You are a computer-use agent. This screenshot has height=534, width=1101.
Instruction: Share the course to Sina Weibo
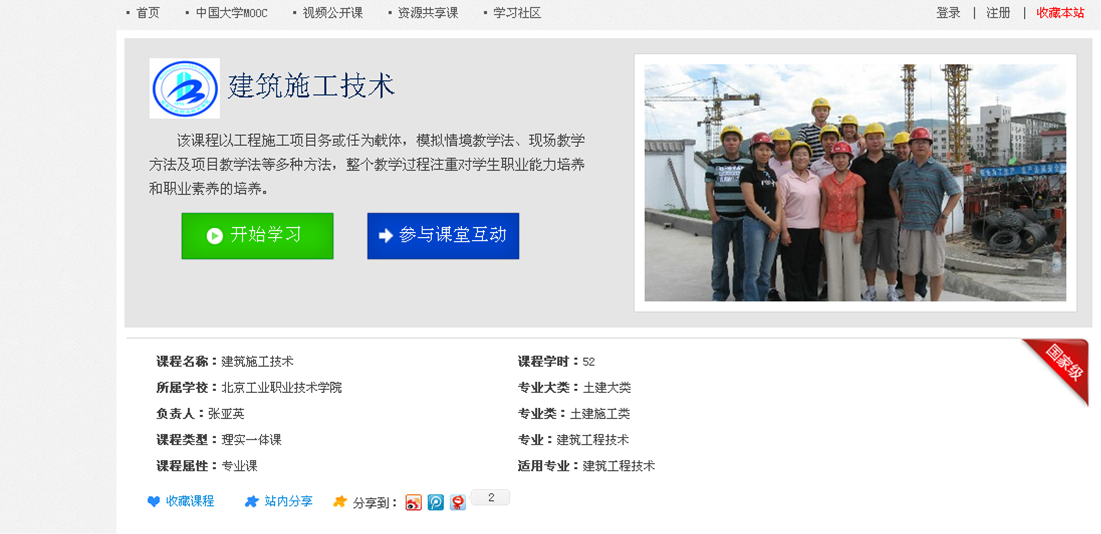[414, 502]
